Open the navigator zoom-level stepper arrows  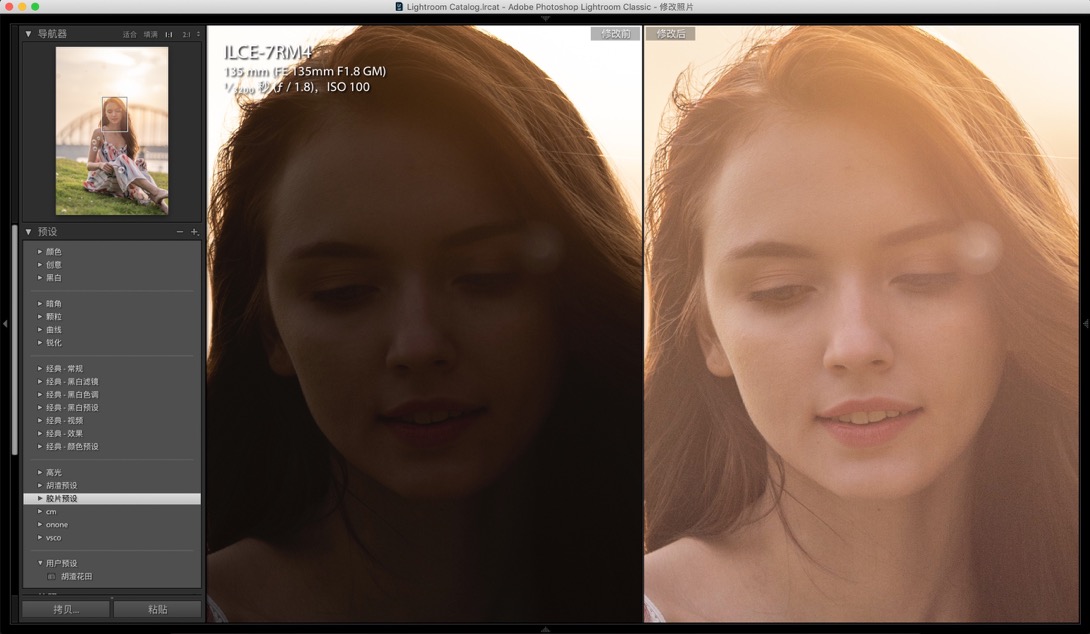(198, 33)
